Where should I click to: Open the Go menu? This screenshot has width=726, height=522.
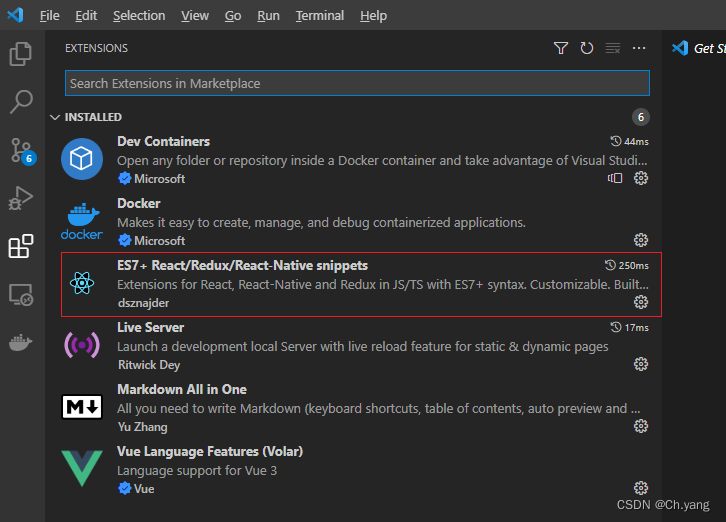point(233,16)
